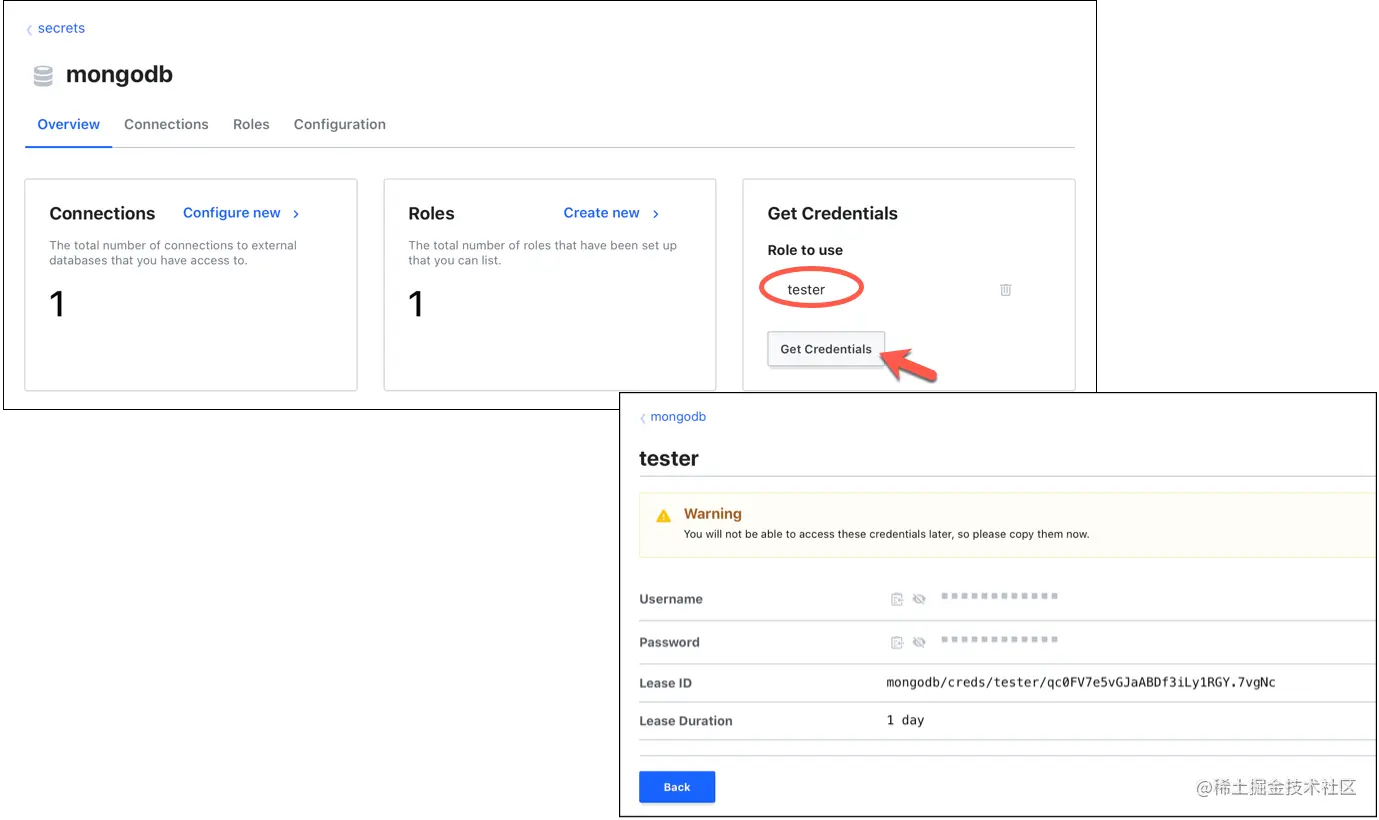Copy the Password value

click(897, 642)
